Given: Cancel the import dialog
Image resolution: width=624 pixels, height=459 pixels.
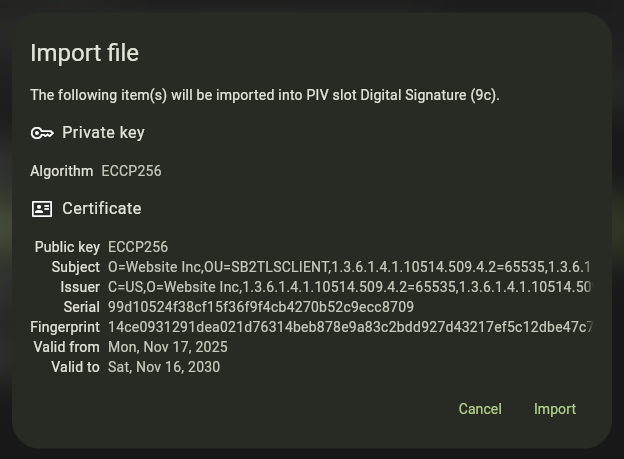Looking at the screenshot, I should [479, 409].
